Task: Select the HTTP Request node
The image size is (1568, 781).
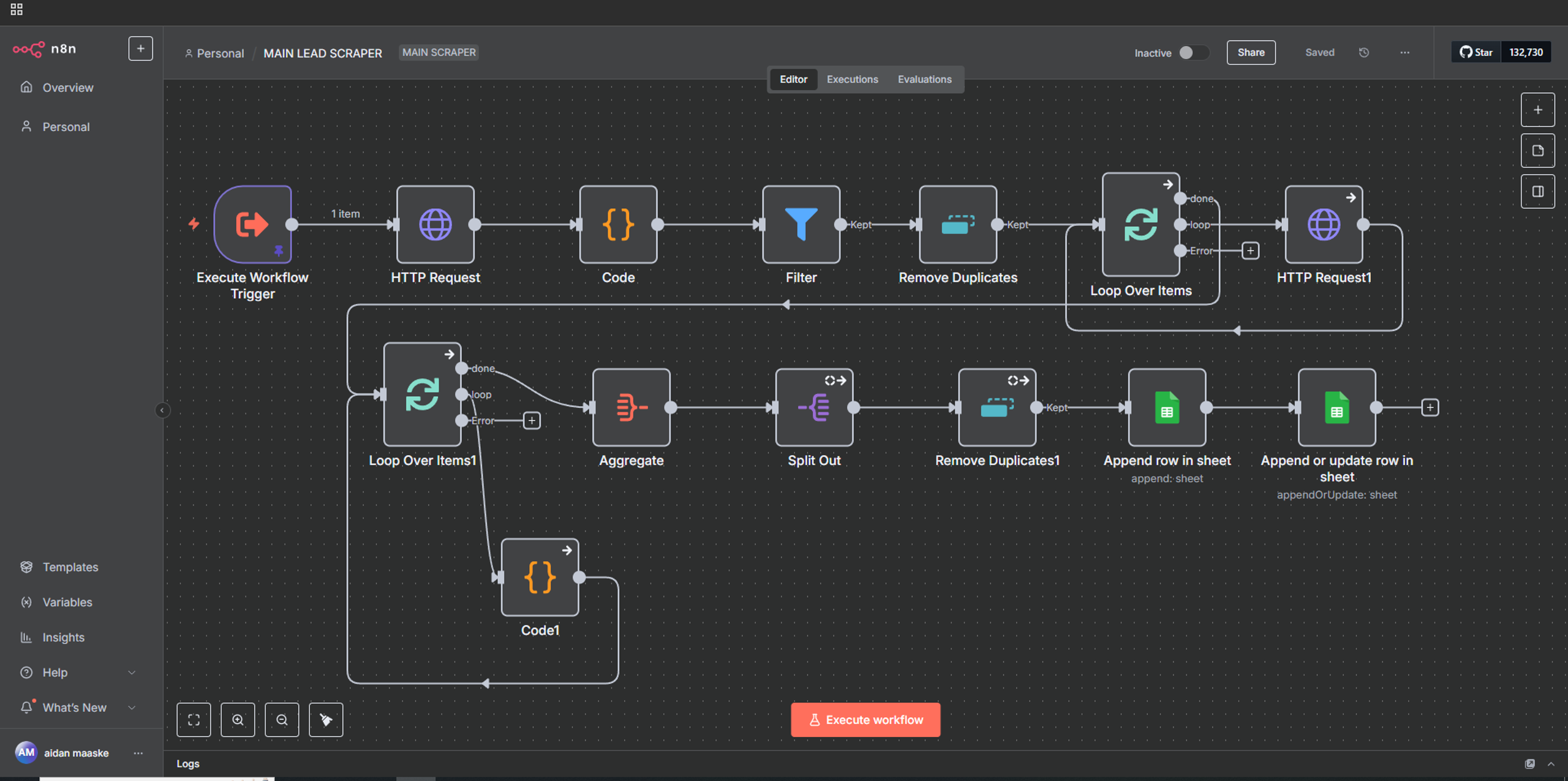Action: pyautogui.click(x=435, y=224)
